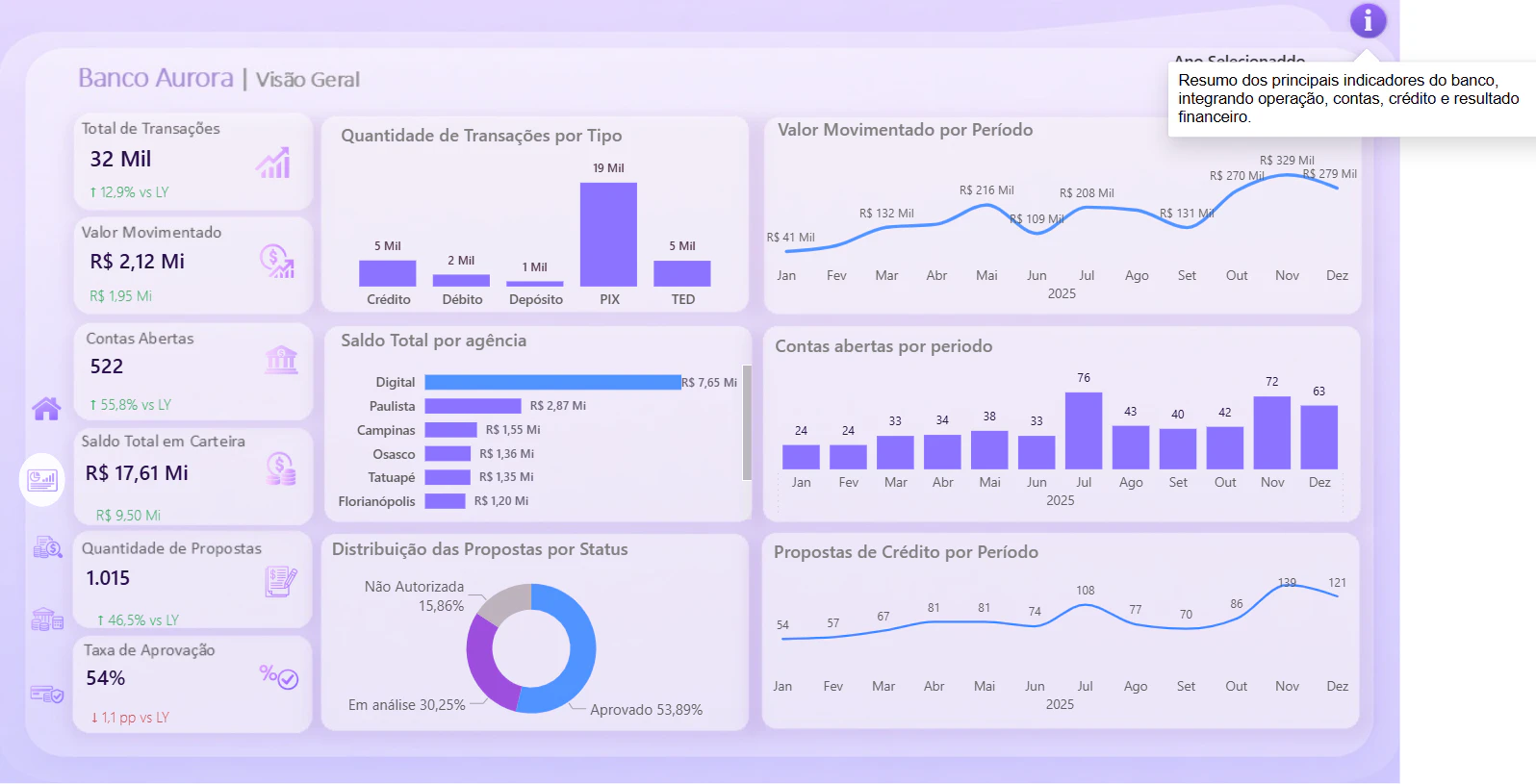Select the Nov bar in Contas abertas chart

(x=1272, y=433)
